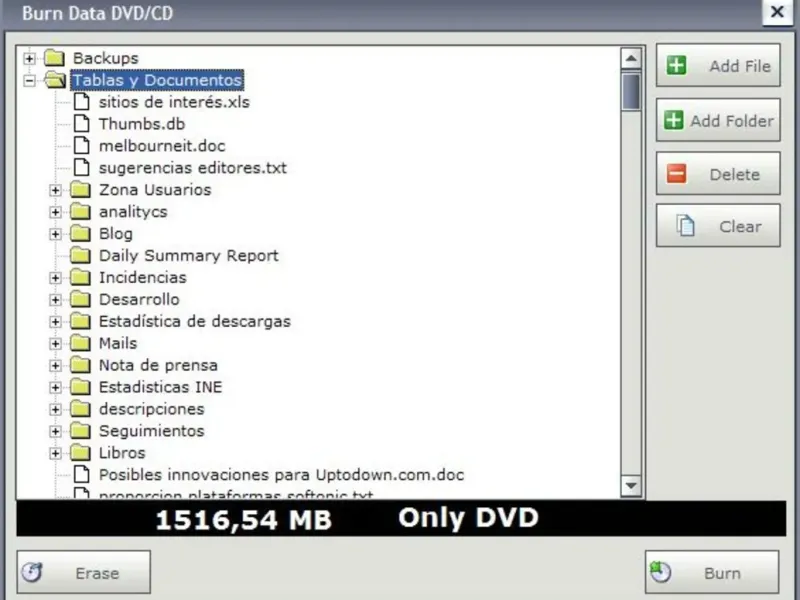800x600 pixels.
Task: Expand the Nota de prensa node
Action: tap(55, 366)
